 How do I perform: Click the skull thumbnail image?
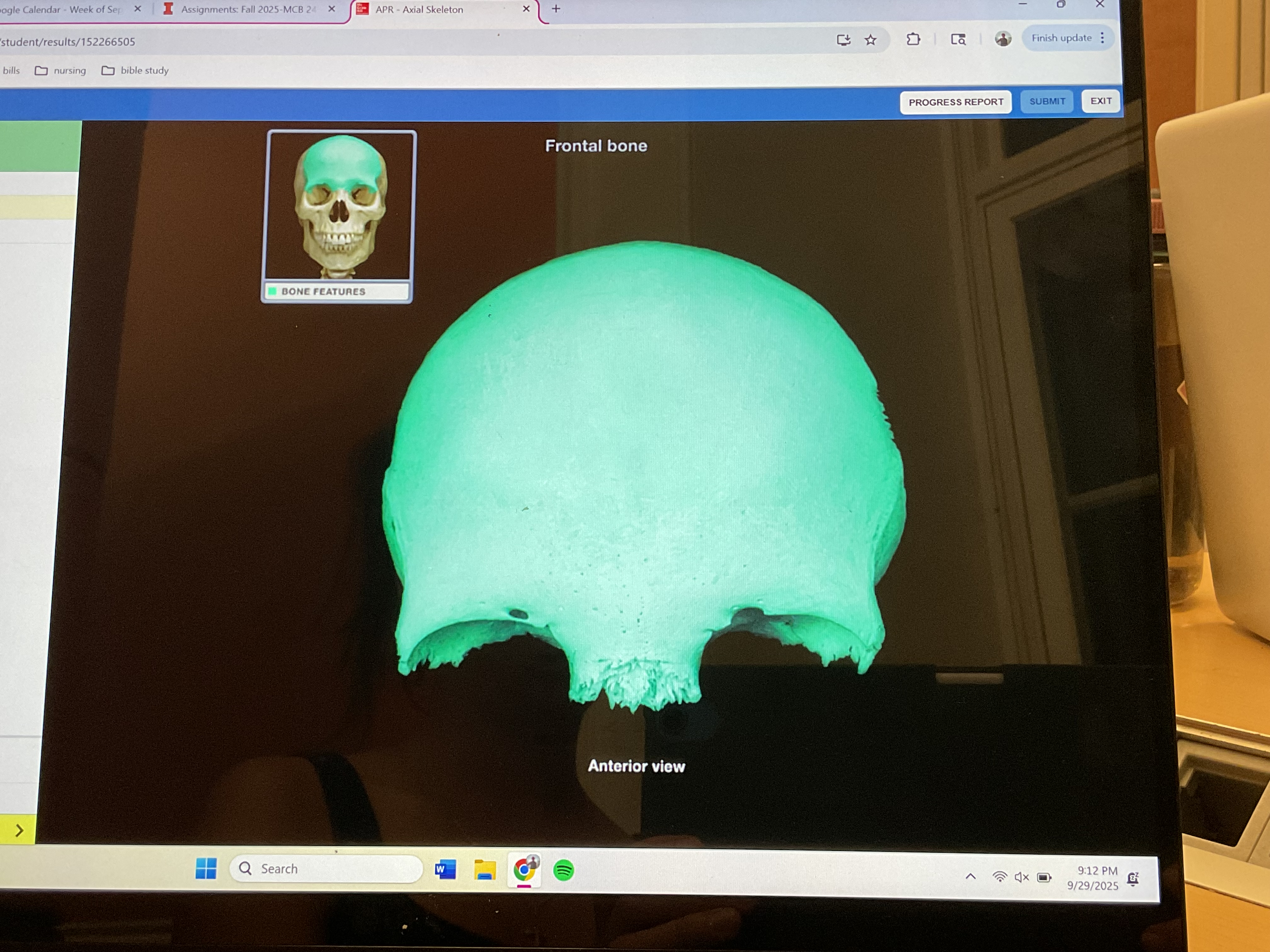tap(339, 207)
